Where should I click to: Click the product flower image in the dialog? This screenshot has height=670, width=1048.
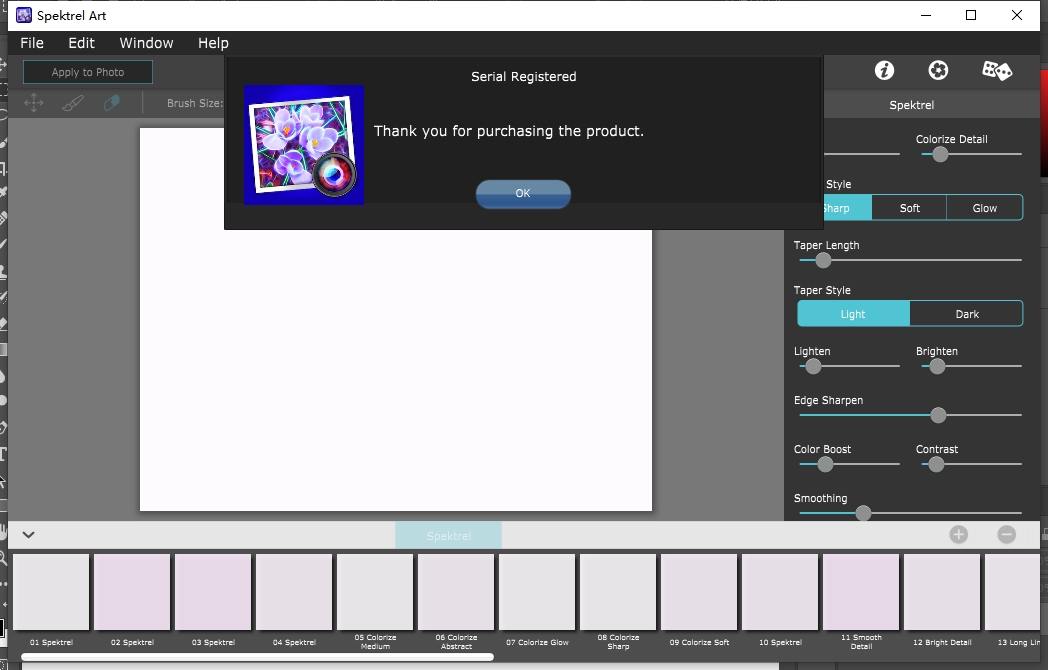tap(304, 145)
